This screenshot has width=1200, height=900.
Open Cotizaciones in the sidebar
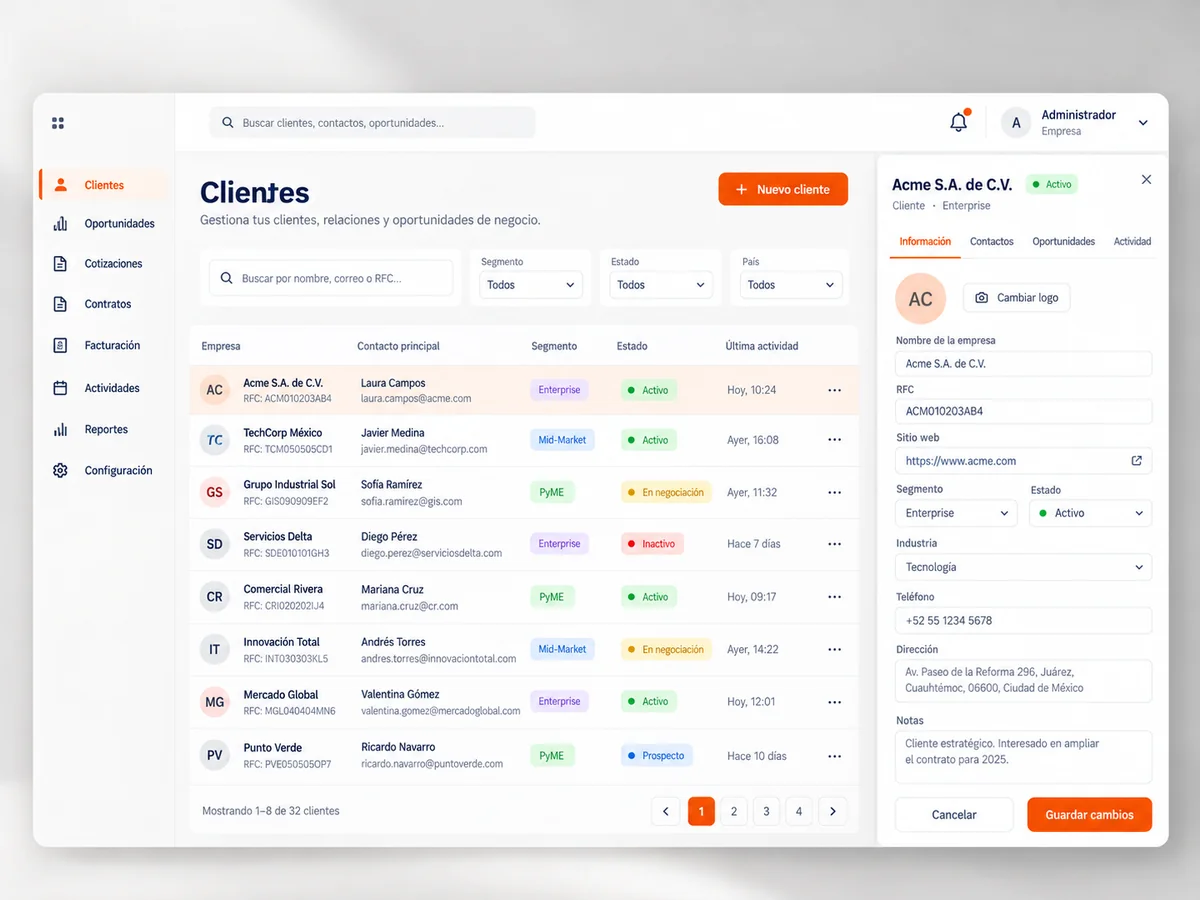[x=105, y=264]
